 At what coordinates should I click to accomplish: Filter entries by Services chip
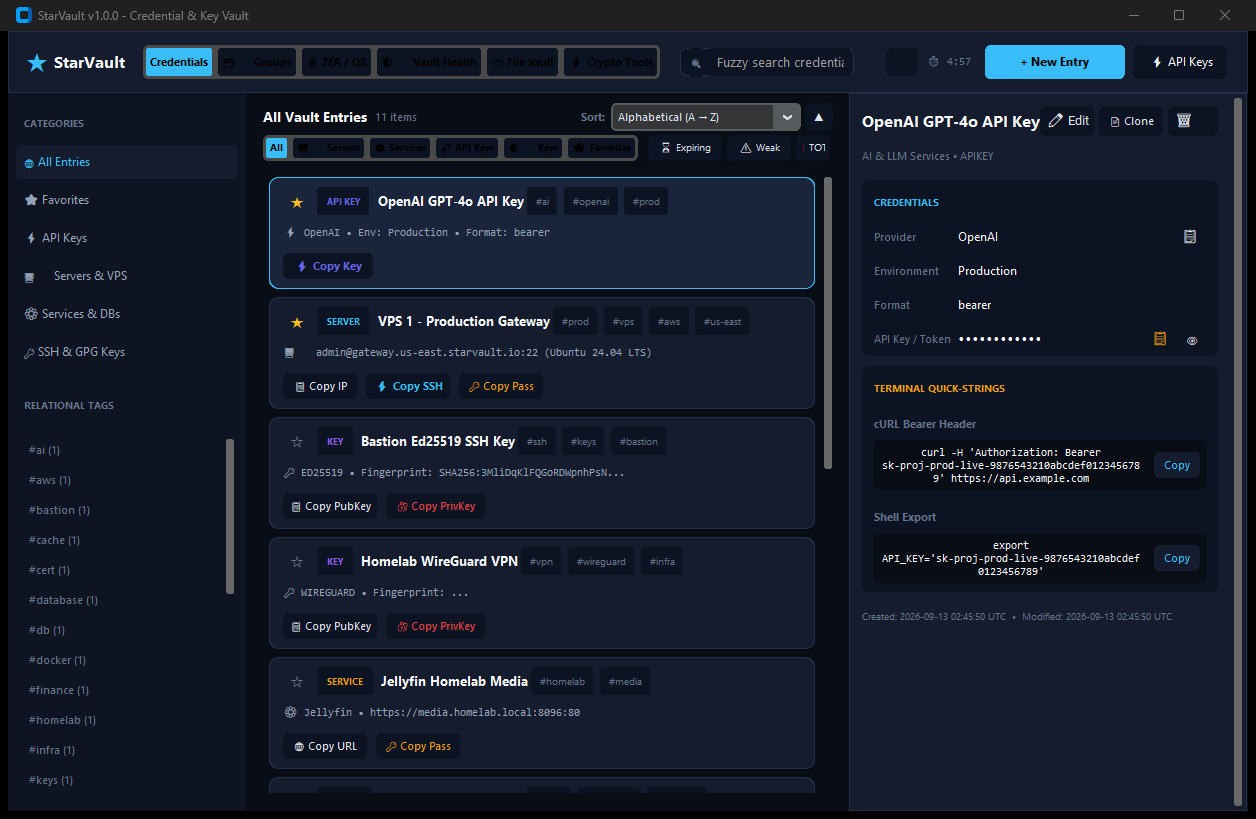pos(399,148)
